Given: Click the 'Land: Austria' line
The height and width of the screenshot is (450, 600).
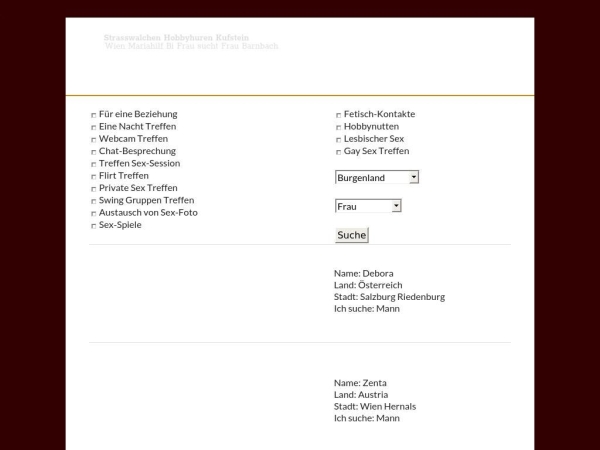Looking at the screenshot, I should pyautogui.click(x=361, y=395).
